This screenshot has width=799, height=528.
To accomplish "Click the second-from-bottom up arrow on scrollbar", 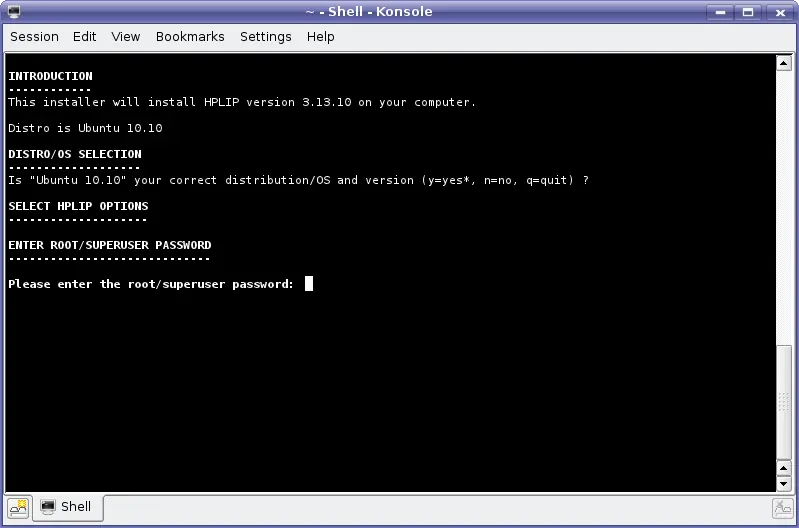I will (x=784, y=468).
